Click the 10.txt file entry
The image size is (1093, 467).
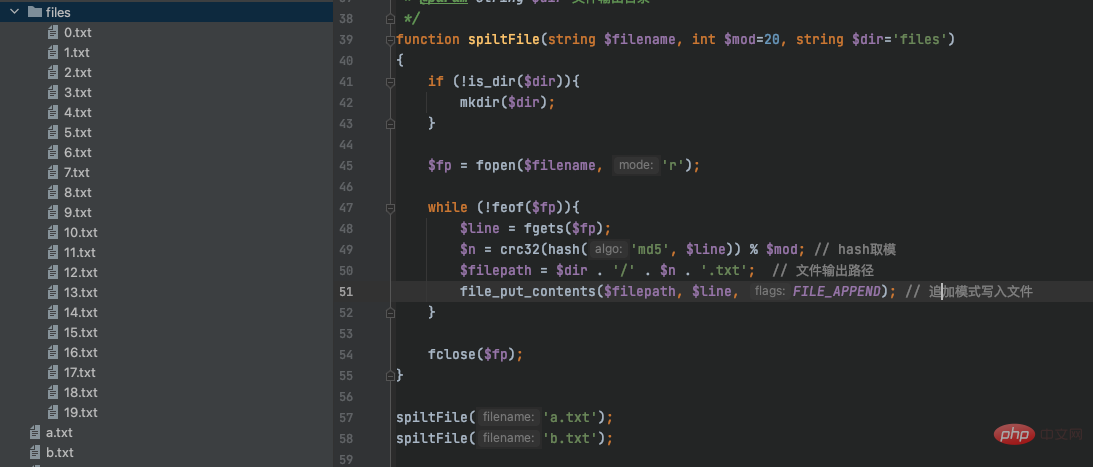point(81,232)
